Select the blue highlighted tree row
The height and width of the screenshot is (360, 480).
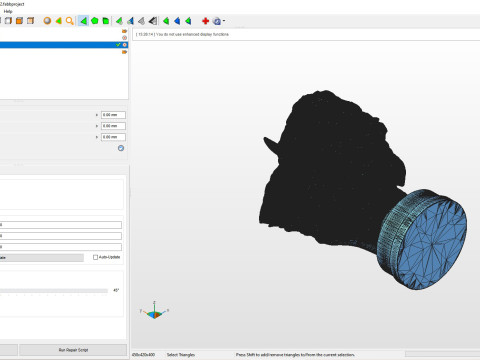click(64, 45)
